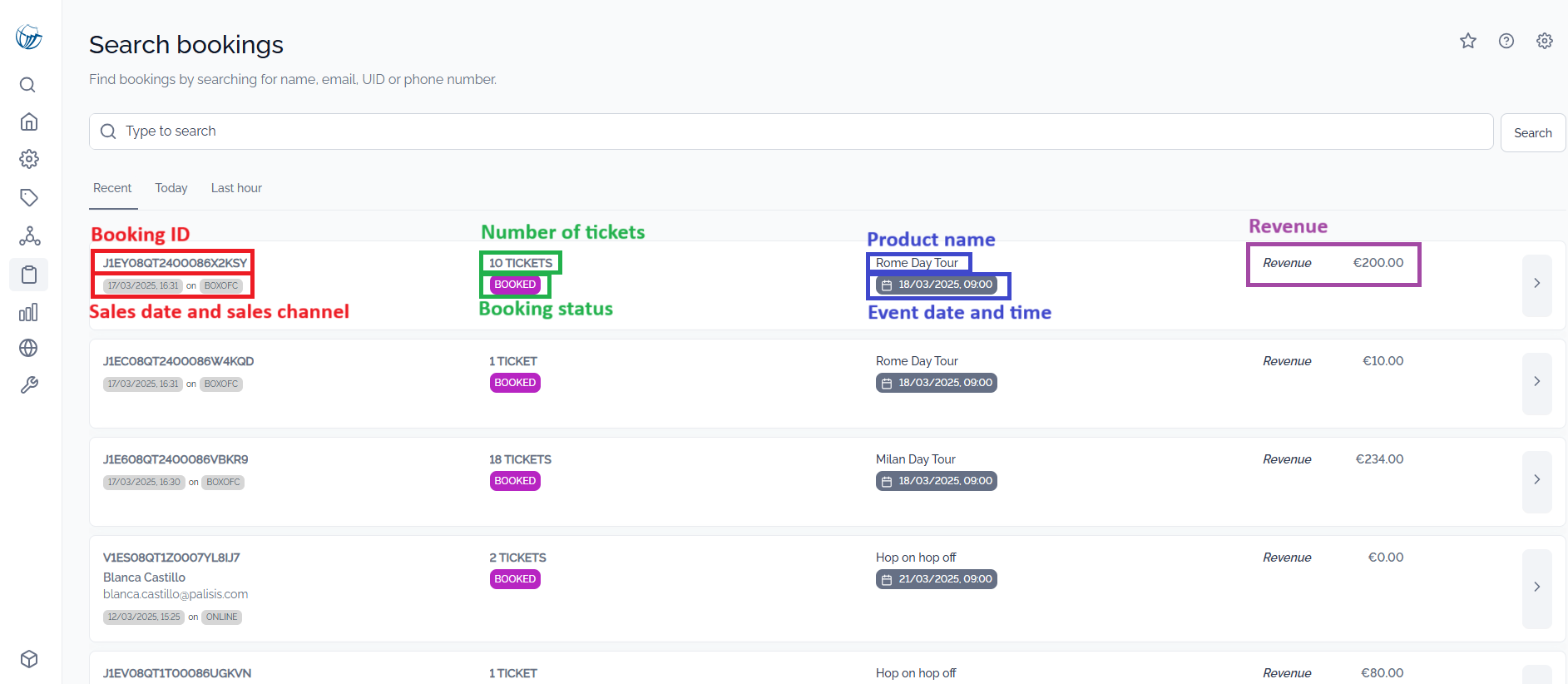Open booking ID V1ES08QT1Z0007YL8IJ7
This screenshot has height=684, width=1568.
[171, 558]
